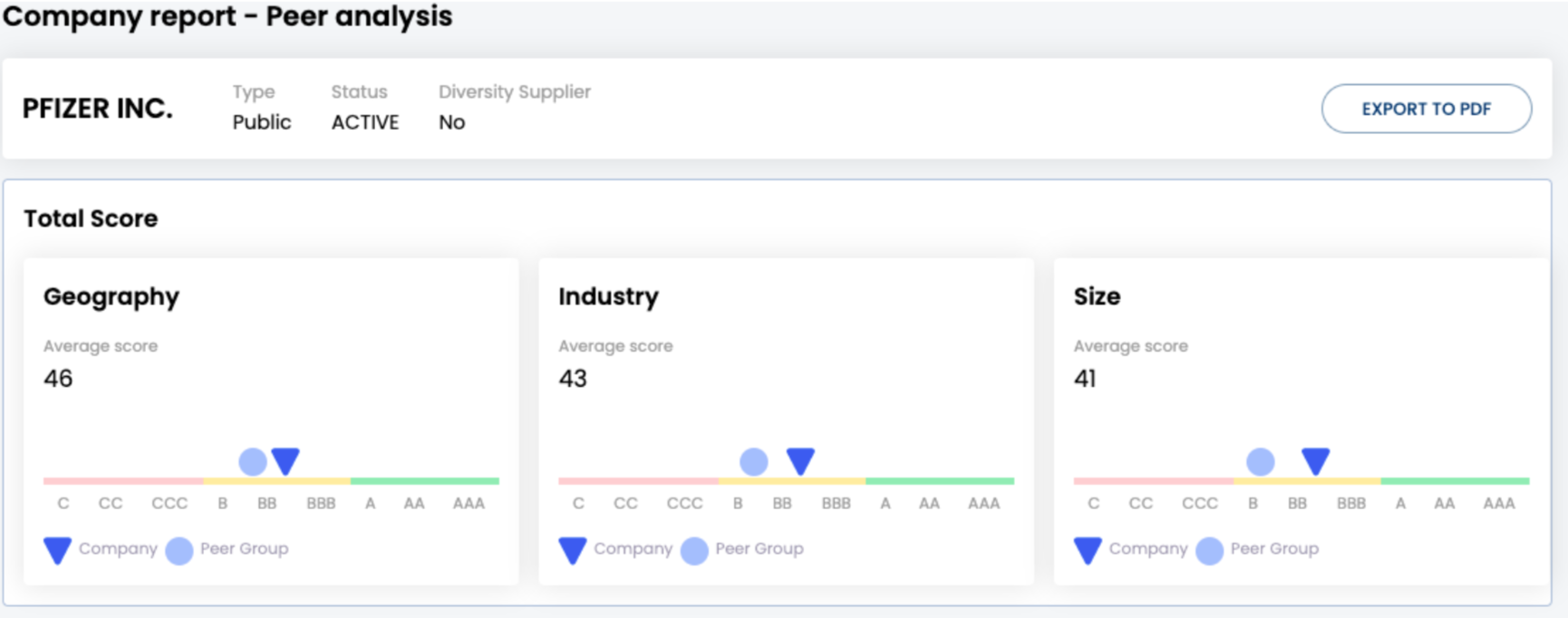Click the BB label on Industry scale
The width and height of the screenshot is (1568, 618).
coord(782,503)
